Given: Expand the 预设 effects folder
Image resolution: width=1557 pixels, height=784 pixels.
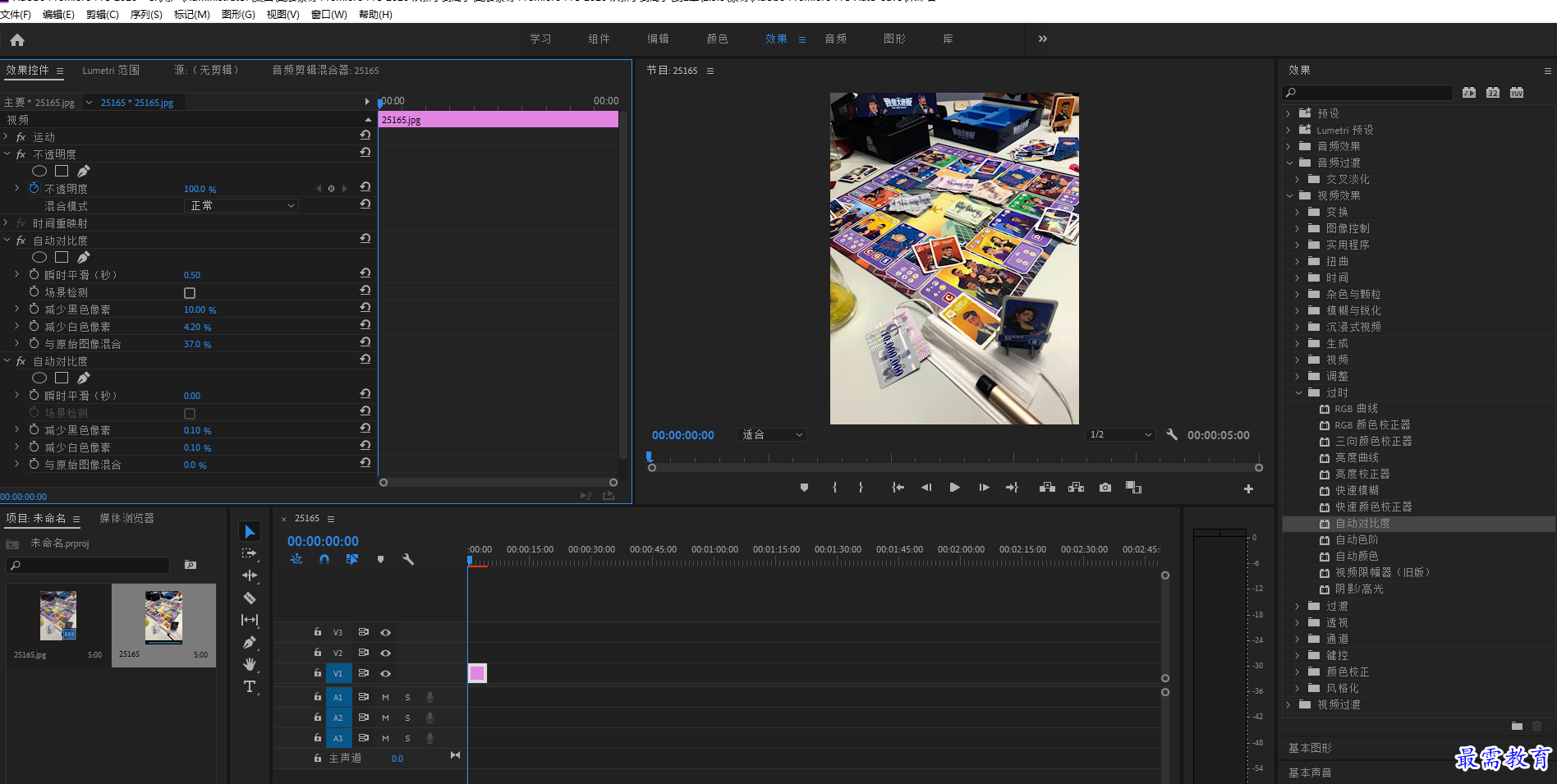Looking at the screenshot, I should 1288,113.
